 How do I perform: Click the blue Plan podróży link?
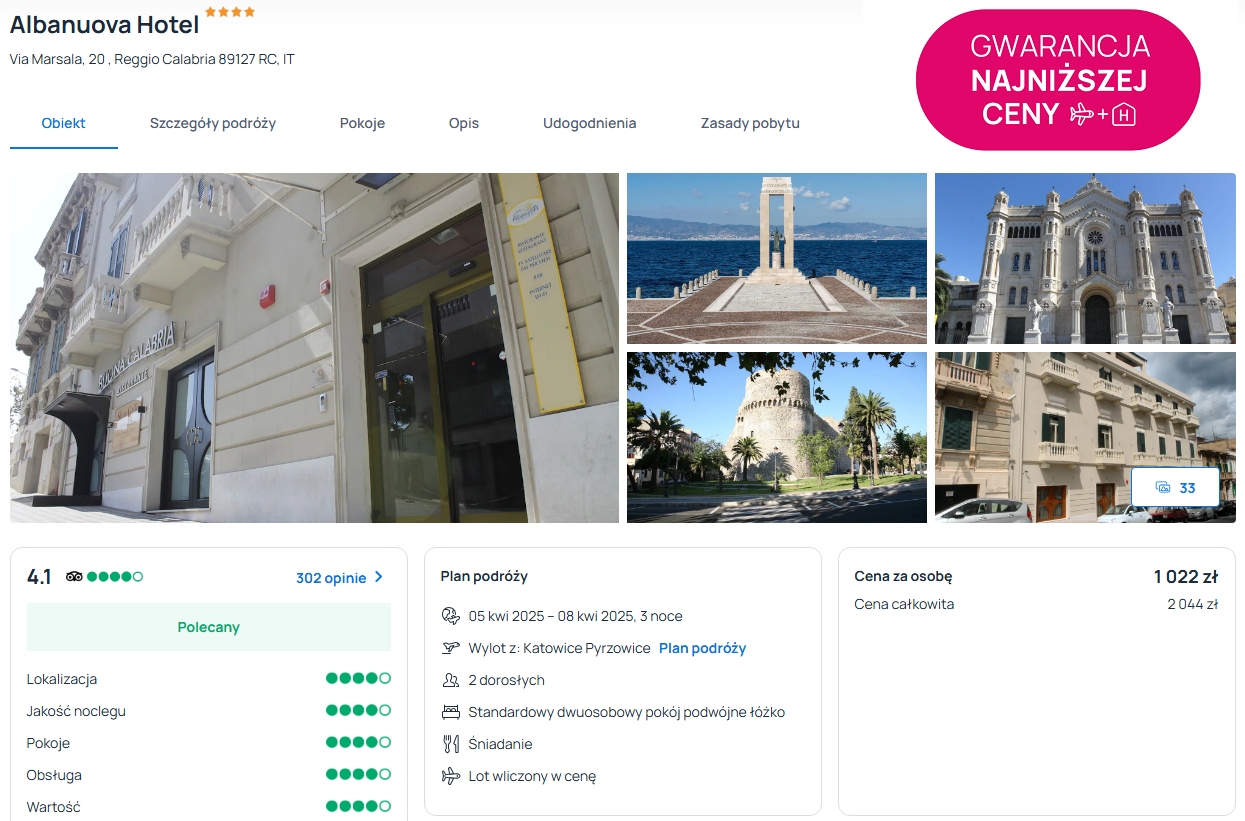click(x=702, y=648)
